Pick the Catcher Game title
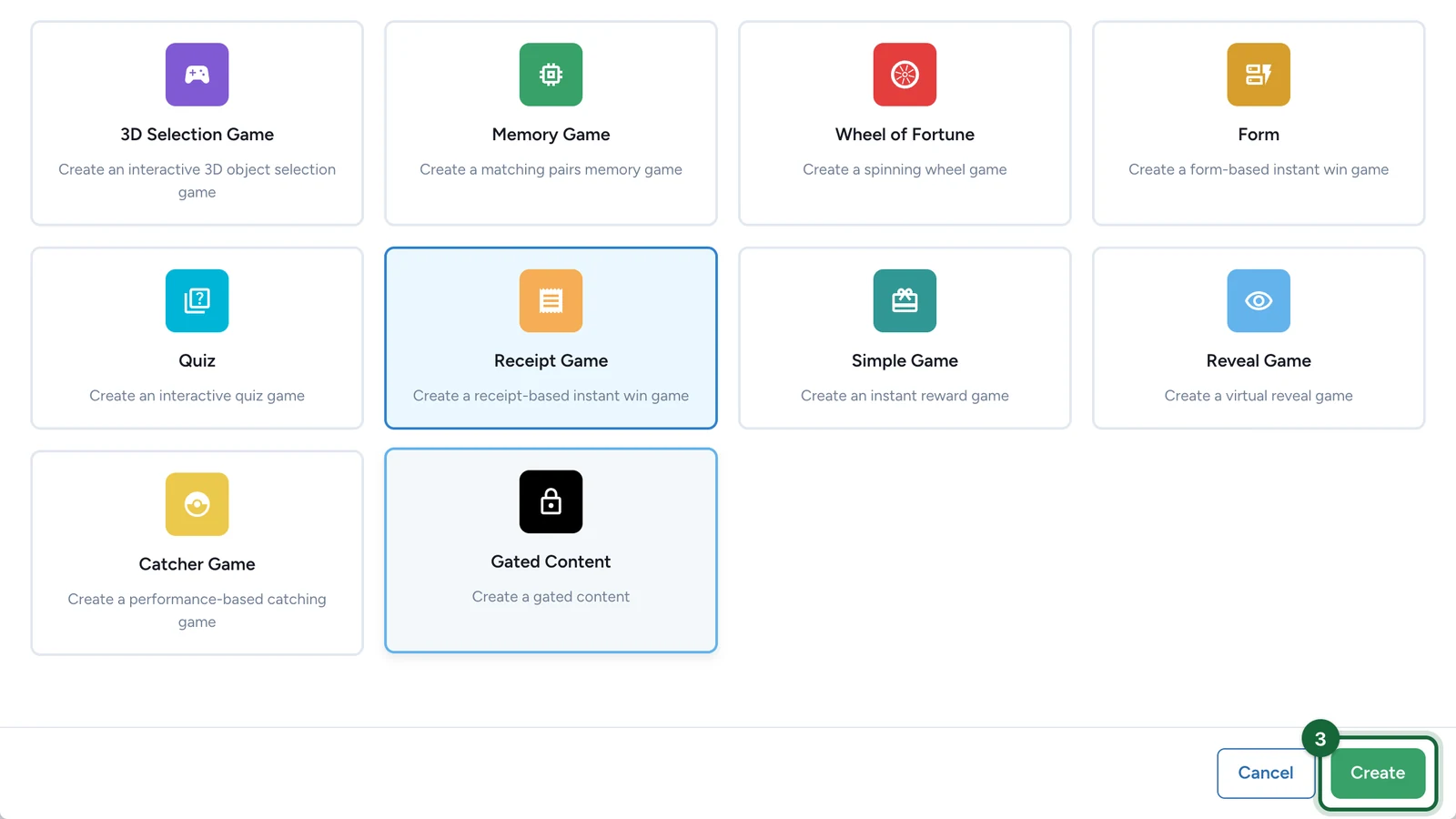This screenshot has height=819, width=1456. point(197,564)
